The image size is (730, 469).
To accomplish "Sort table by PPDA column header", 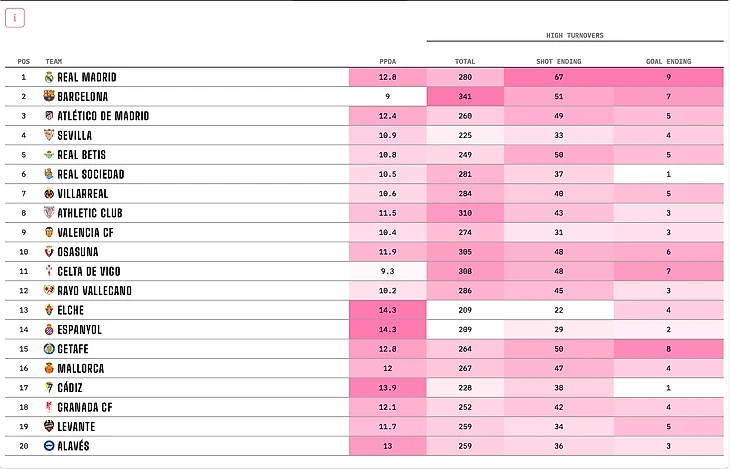I will click(388, 61).
